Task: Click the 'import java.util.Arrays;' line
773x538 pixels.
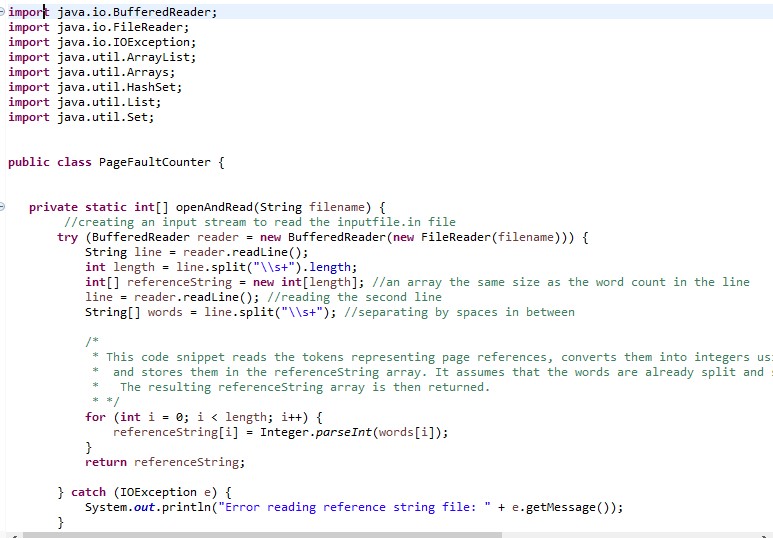Action: point(92,72)
